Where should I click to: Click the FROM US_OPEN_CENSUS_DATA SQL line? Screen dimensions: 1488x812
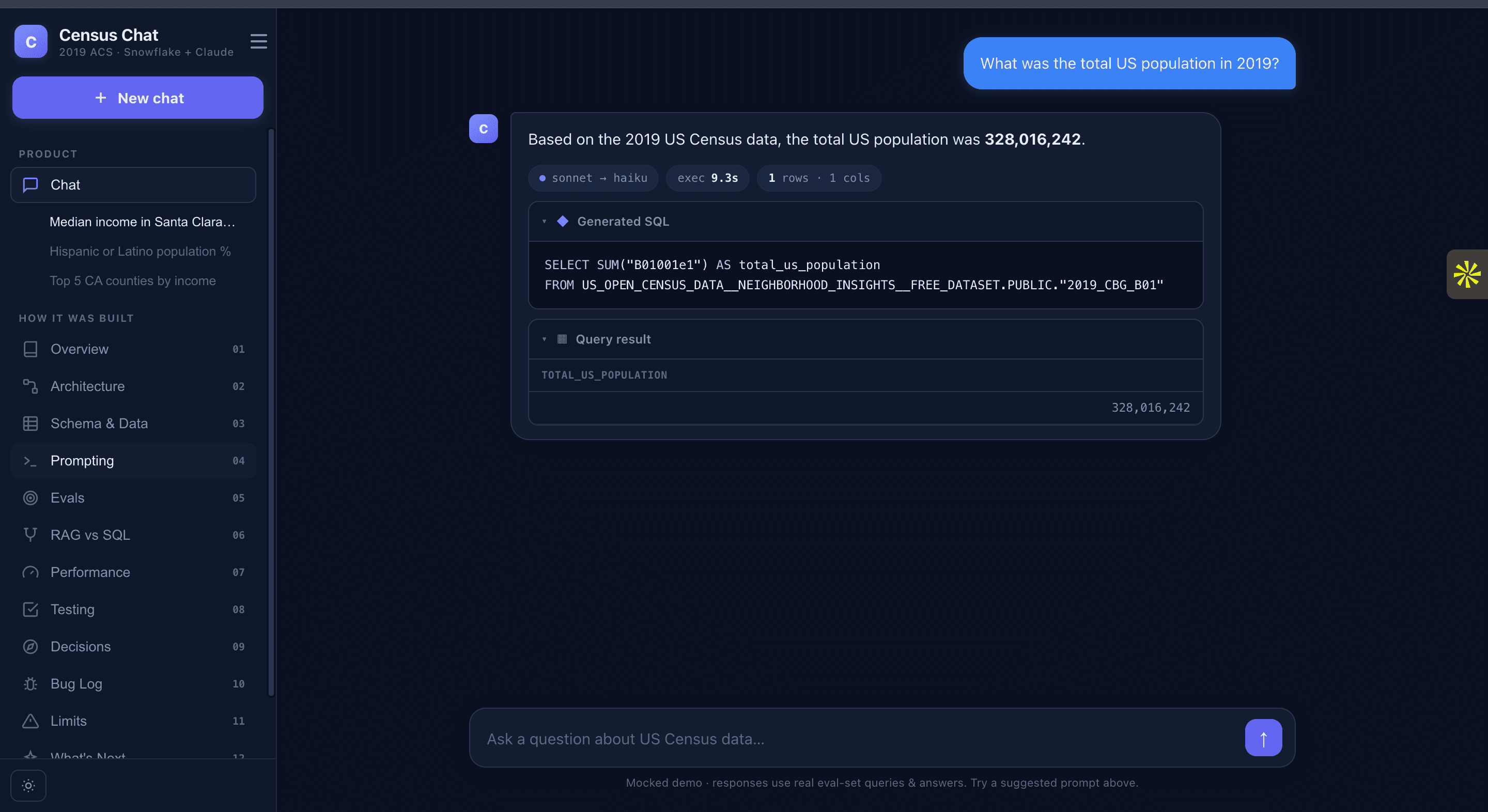tap(854, 285)
